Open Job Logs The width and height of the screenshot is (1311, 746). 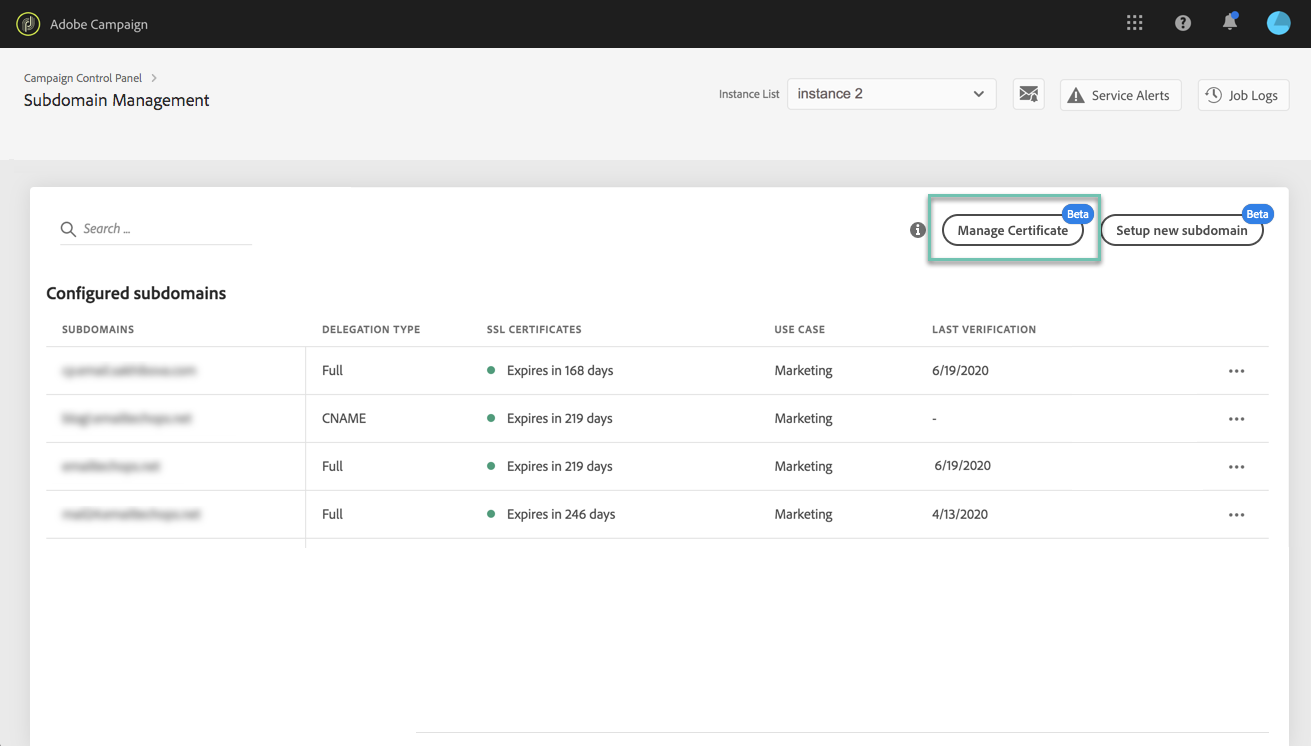tap(1243, 95)
